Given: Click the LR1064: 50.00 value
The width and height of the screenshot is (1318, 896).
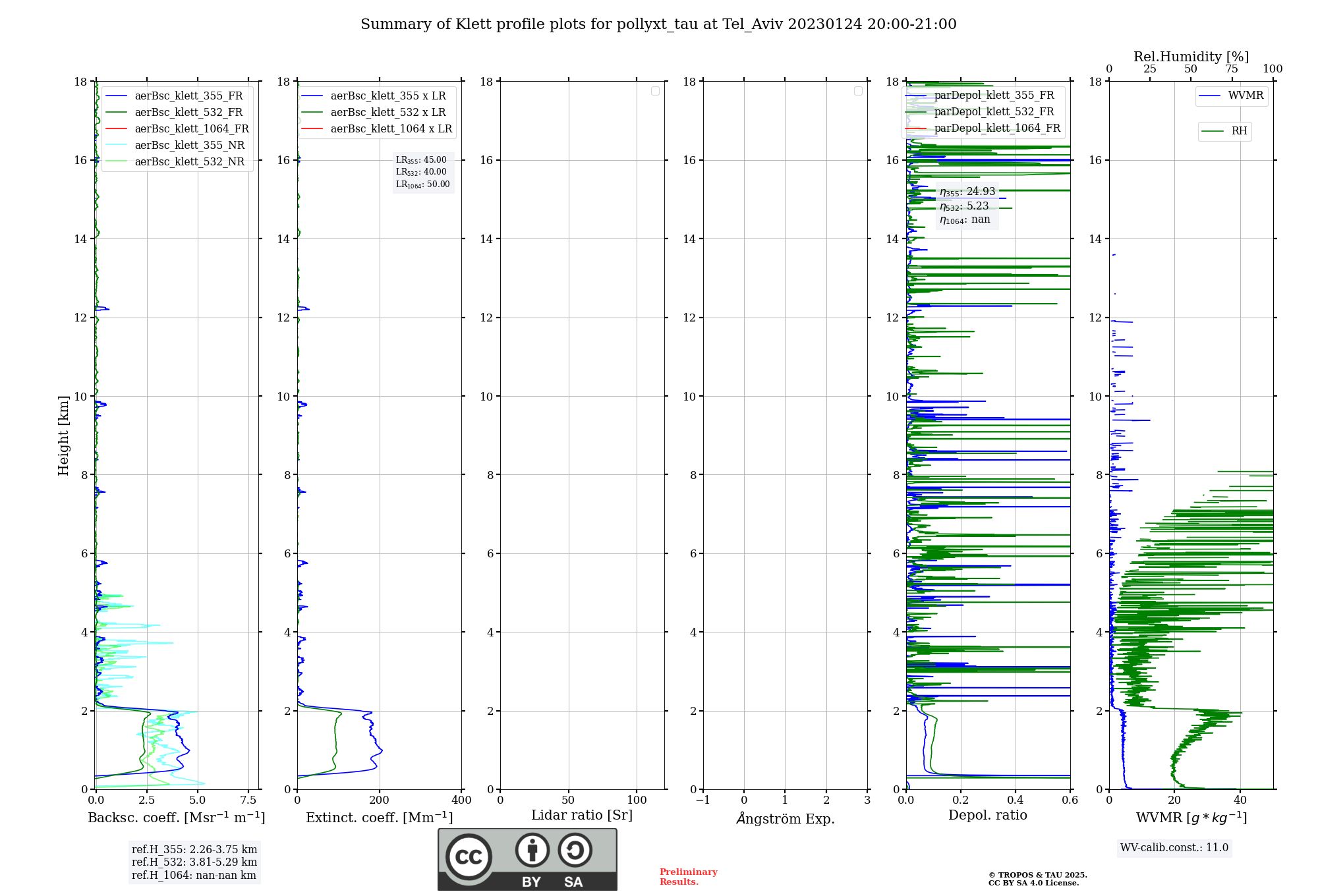Looking at the screenshot, I should coord(423,184).
